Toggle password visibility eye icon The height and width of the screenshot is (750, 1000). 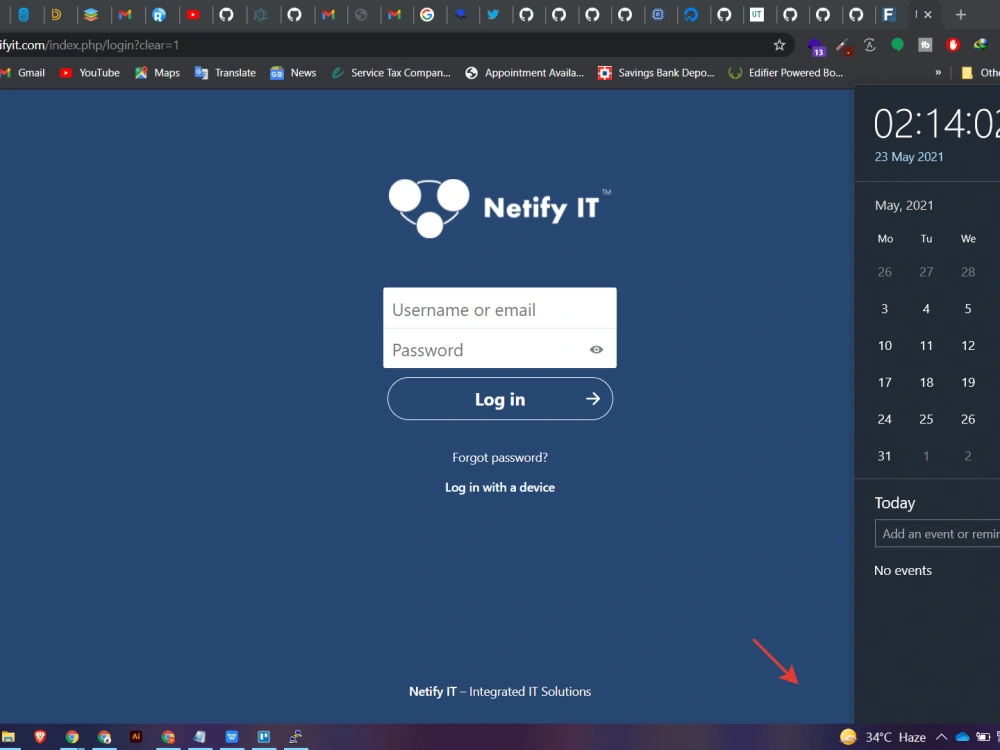point(596,349)
